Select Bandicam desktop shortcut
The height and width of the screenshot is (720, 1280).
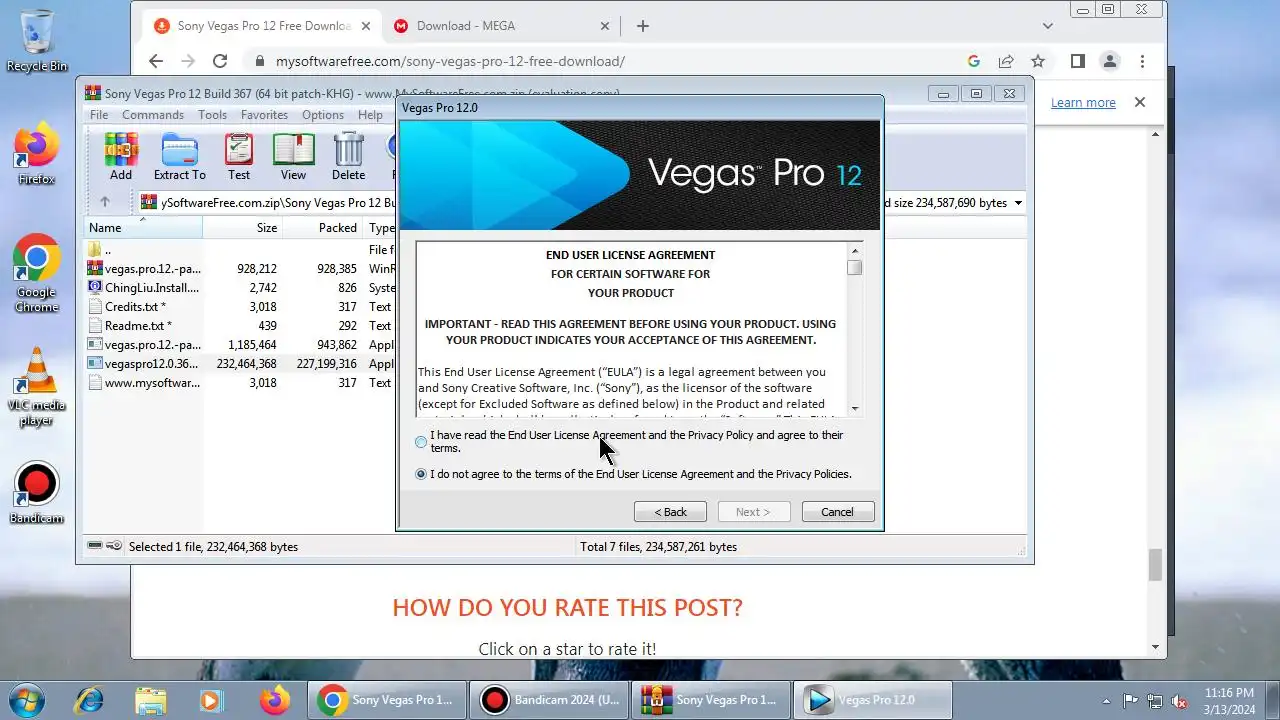[37, 494]
